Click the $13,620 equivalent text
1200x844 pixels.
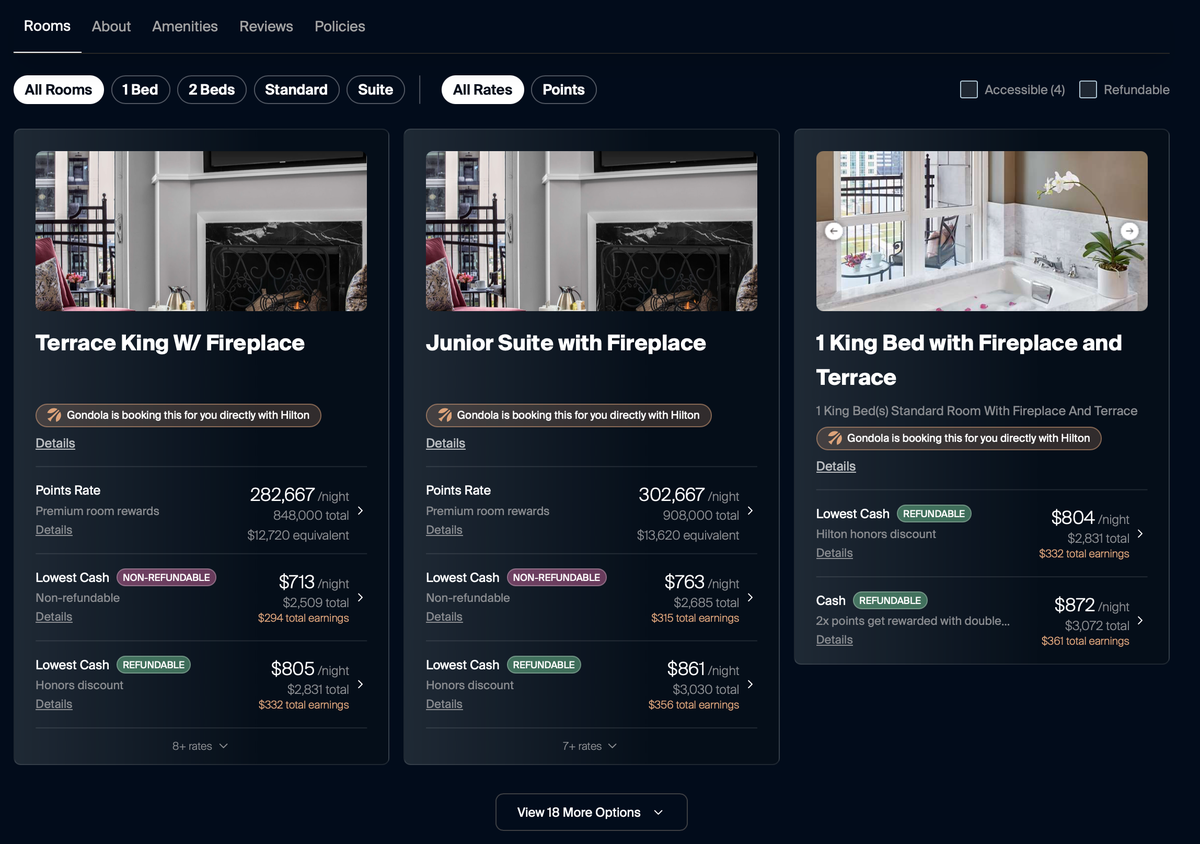tap(688, 535)
